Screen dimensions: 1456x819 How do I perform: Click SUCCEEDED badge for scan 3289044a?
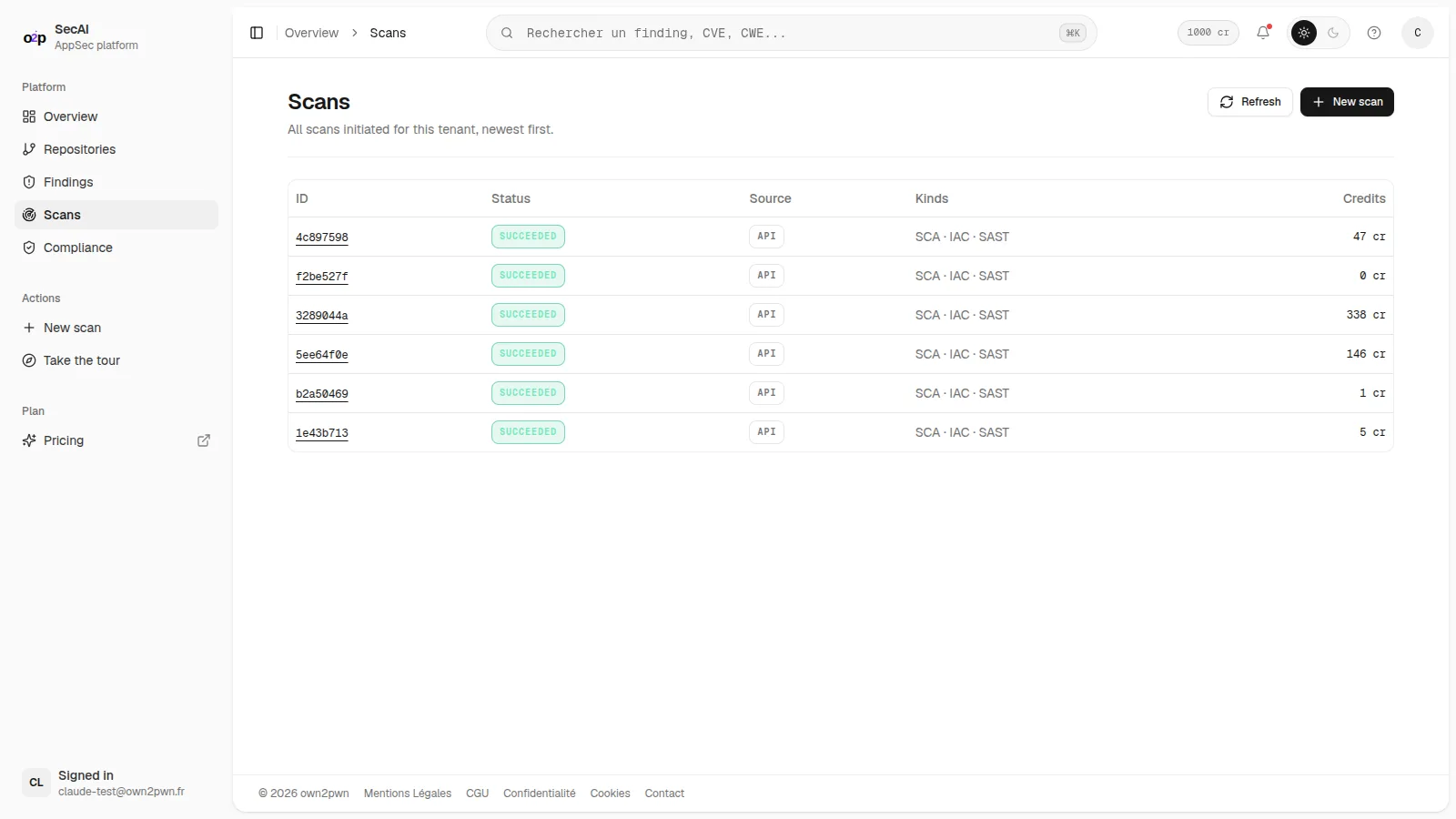(528, 315)
